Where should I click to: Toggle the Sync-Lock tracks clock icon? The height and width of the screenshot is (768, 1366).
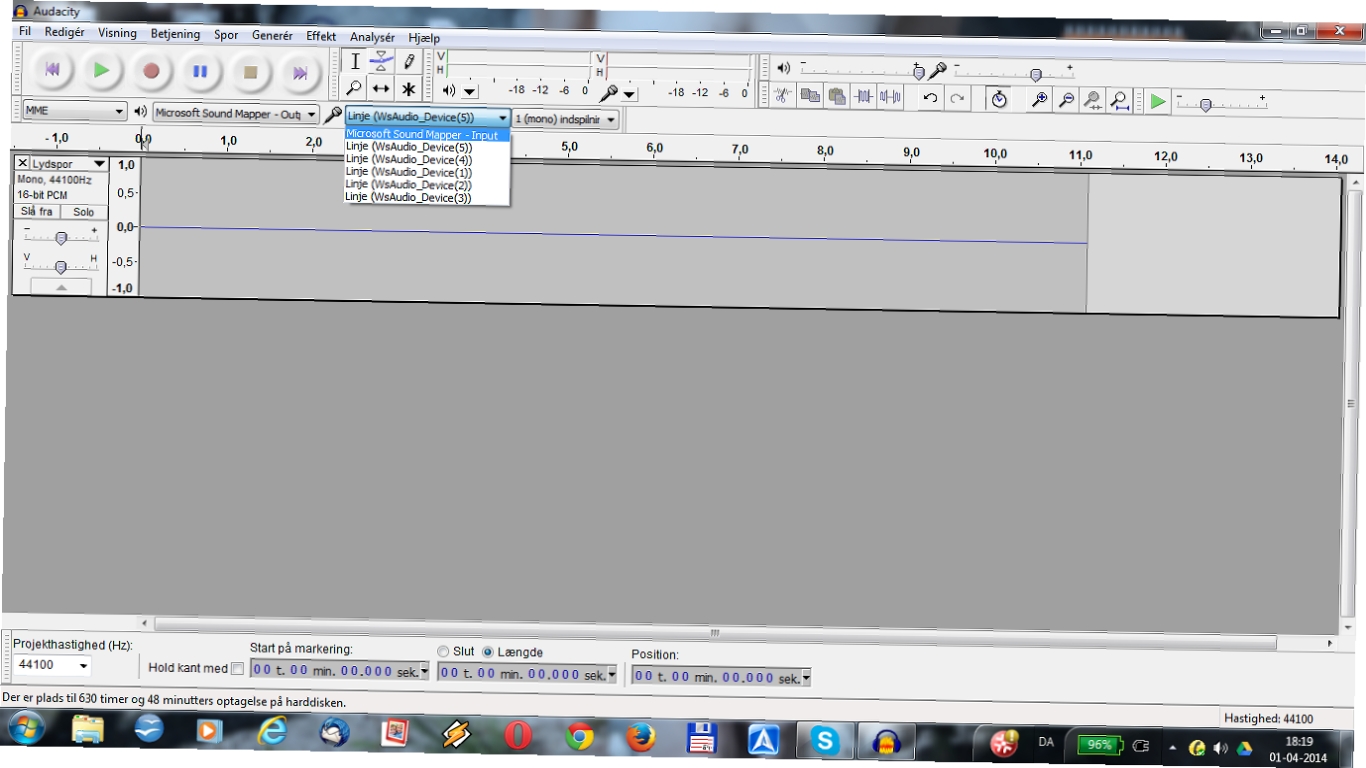pyautogui.click(x=998, y=99)
